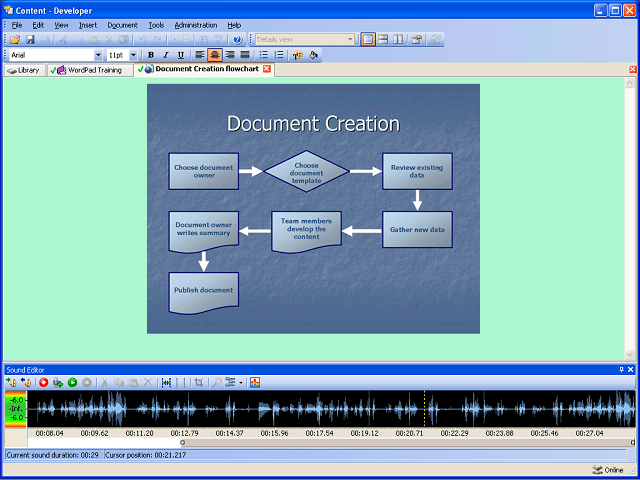Click the delete X icon in Sound Editor
Viewport: 640px width, 480px height.
148,382
